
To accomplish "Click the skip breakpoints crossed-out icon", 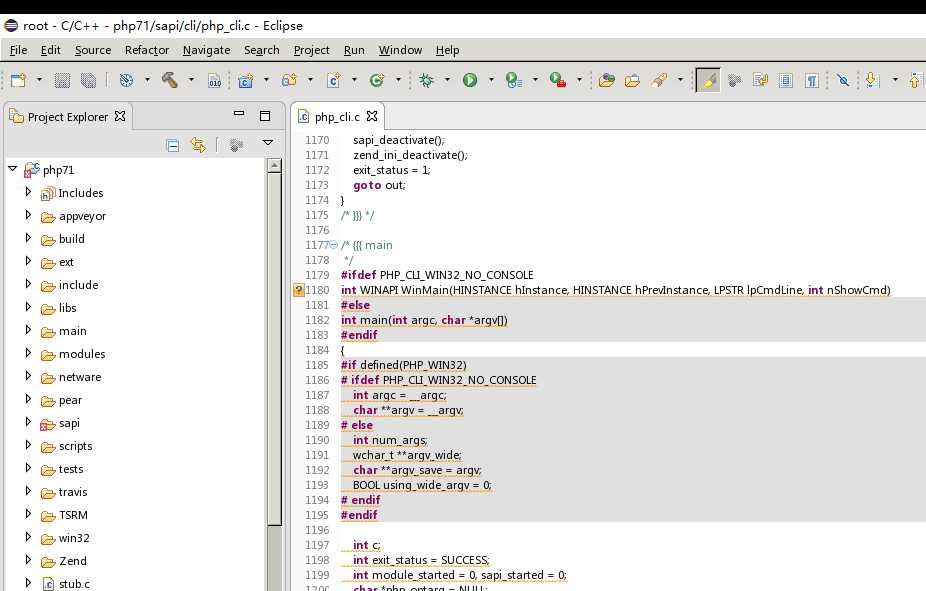I will pos(843,80).
